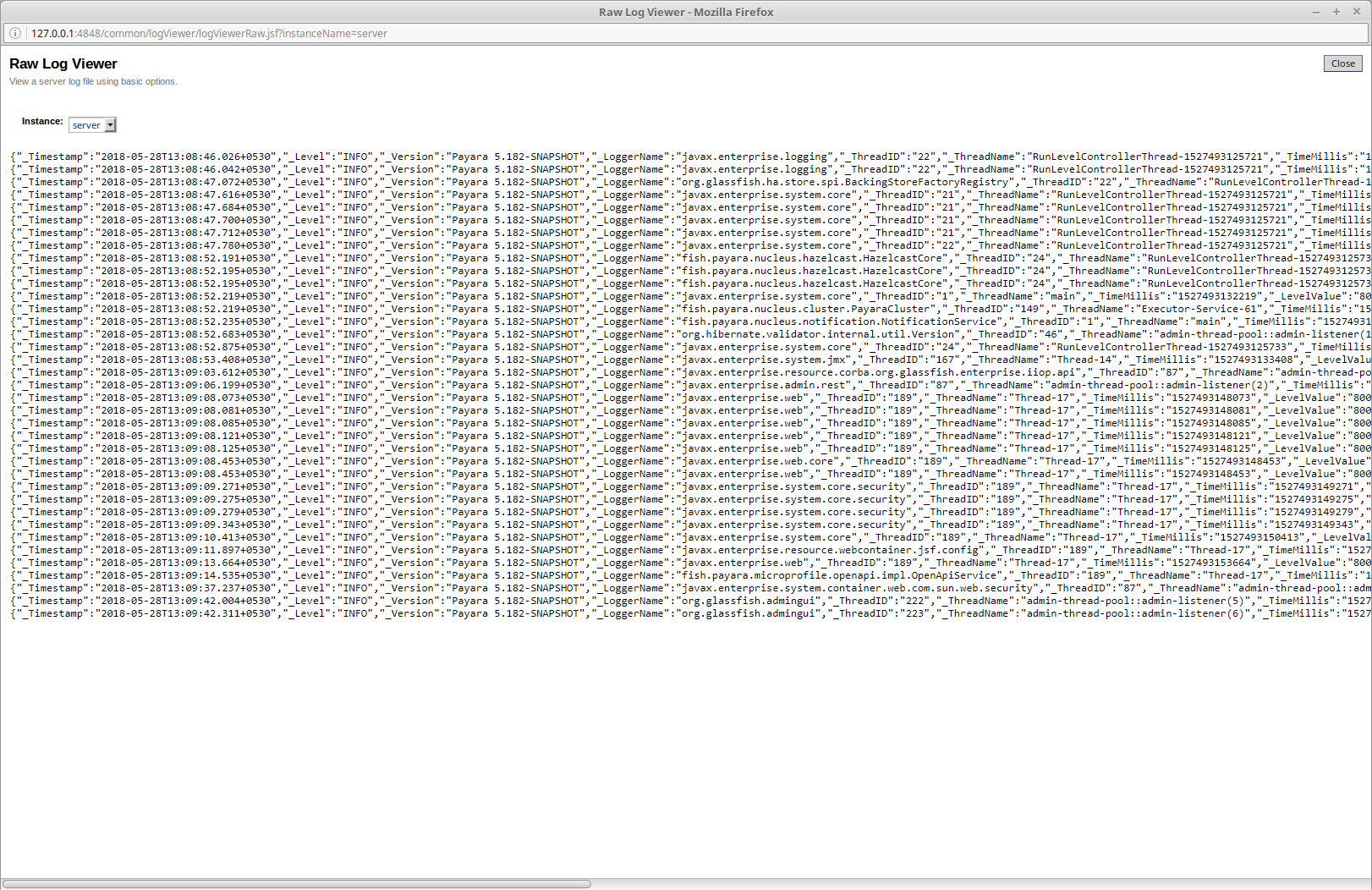Click the Close button at top right
The image size is (1372, 890).
pos(1343,63)
